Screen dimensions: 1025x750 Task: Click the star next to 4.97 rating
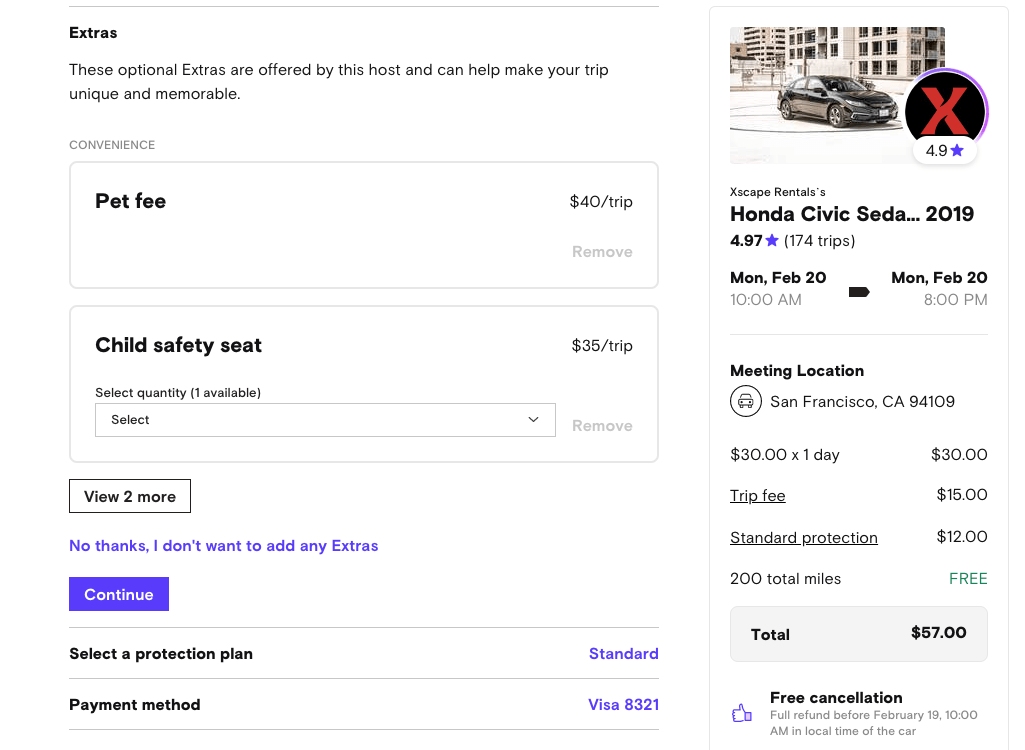coord(772,241)
